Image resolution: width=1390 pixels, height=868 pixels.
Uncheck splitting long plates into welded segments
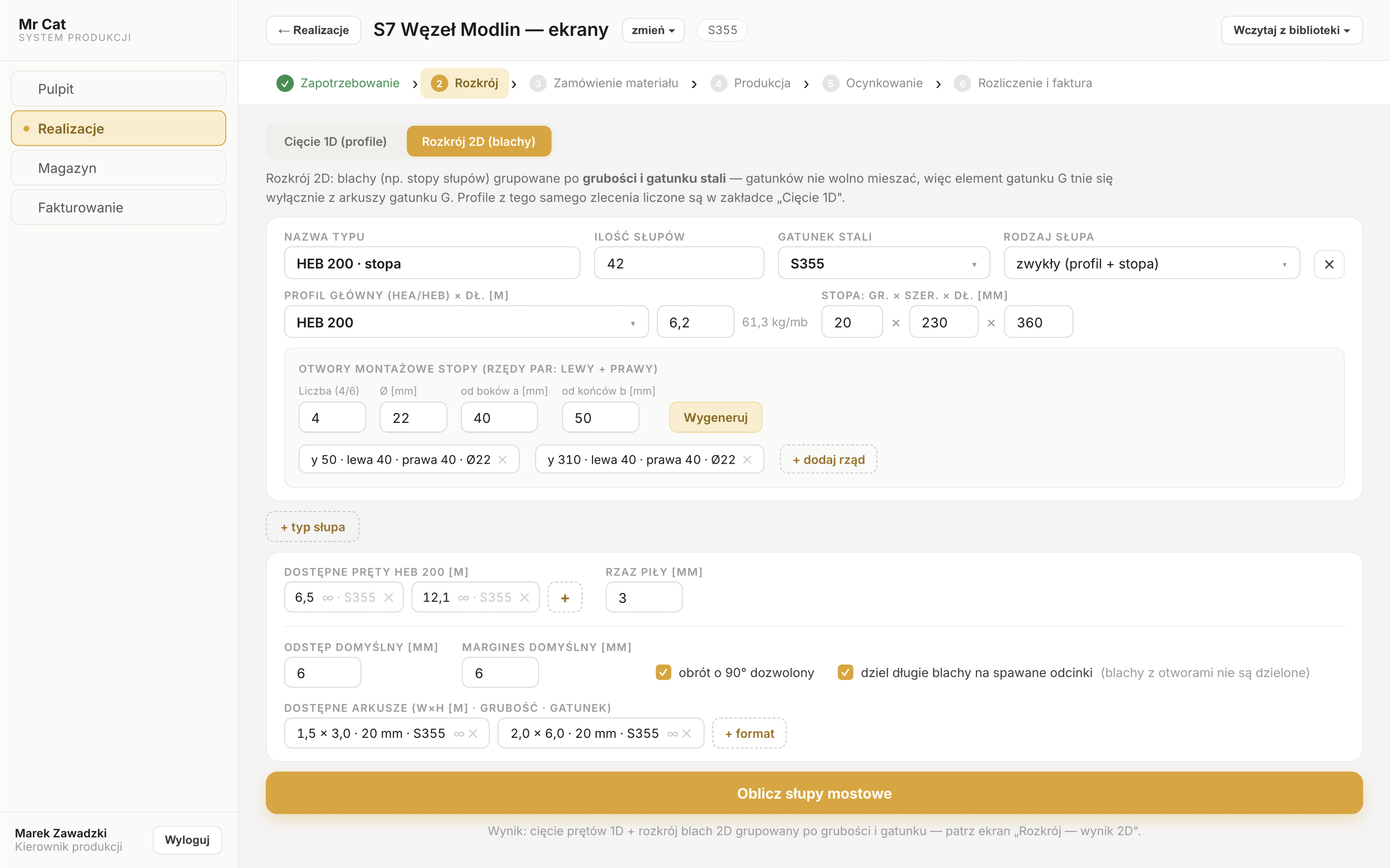pos(846,672)
